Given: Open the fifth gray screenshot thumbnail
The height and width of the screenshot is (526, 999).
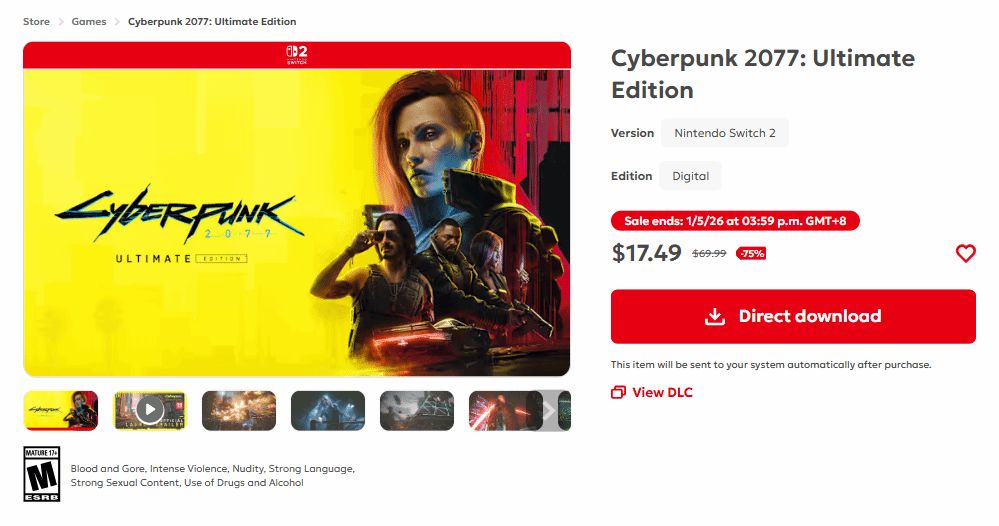Looking at the screenshot, I should (x=416, y=410).
